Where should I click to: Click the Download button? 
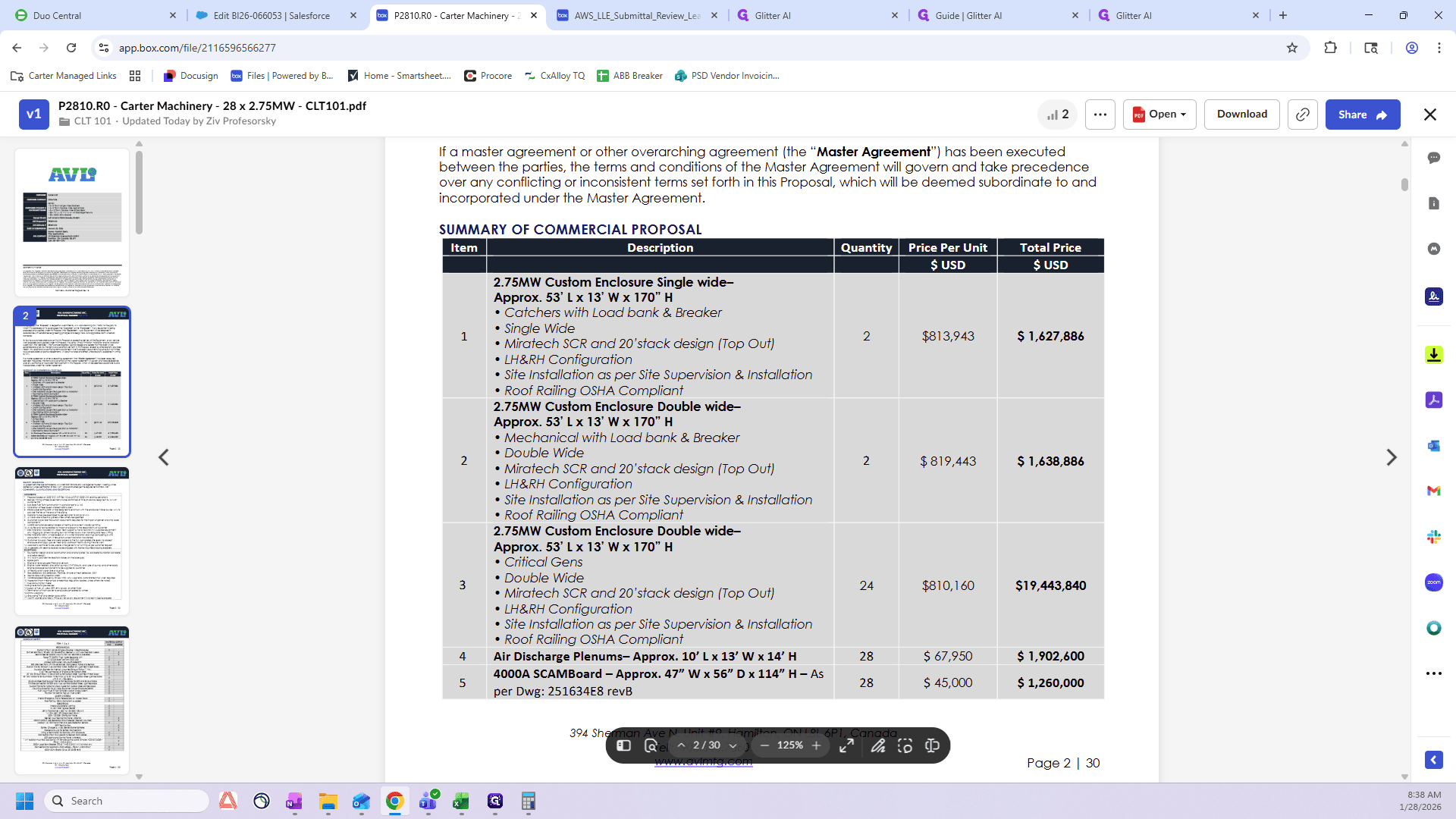1241,115
